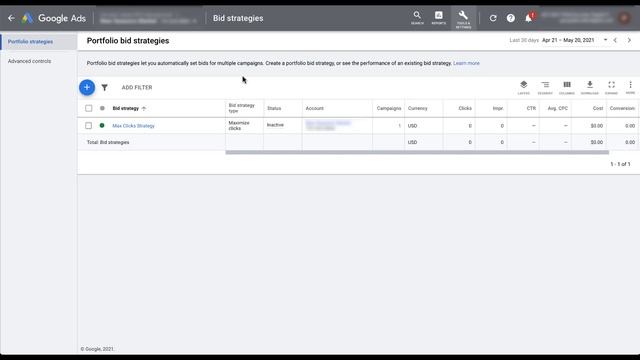Open the More three-dot menu
This screenshot has width=640, height=360.
[630, 87]
